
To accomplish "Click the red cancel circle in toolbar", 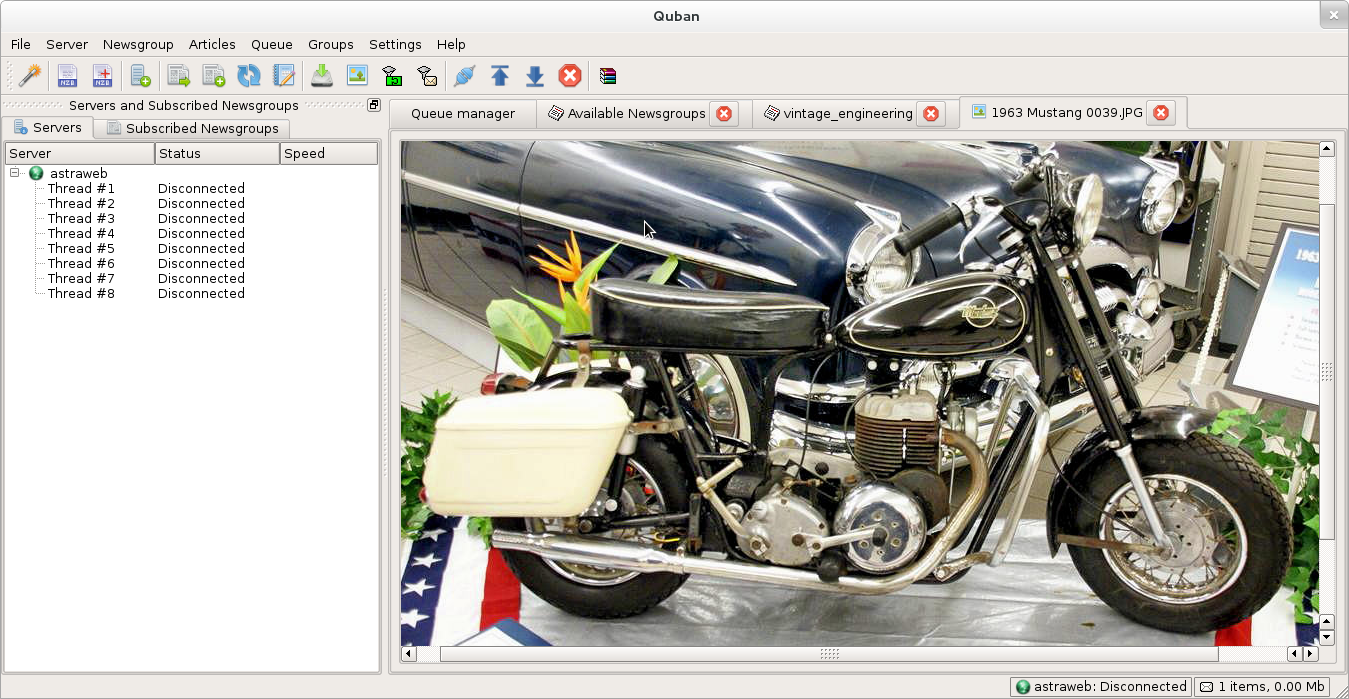I will coord(570,75).
